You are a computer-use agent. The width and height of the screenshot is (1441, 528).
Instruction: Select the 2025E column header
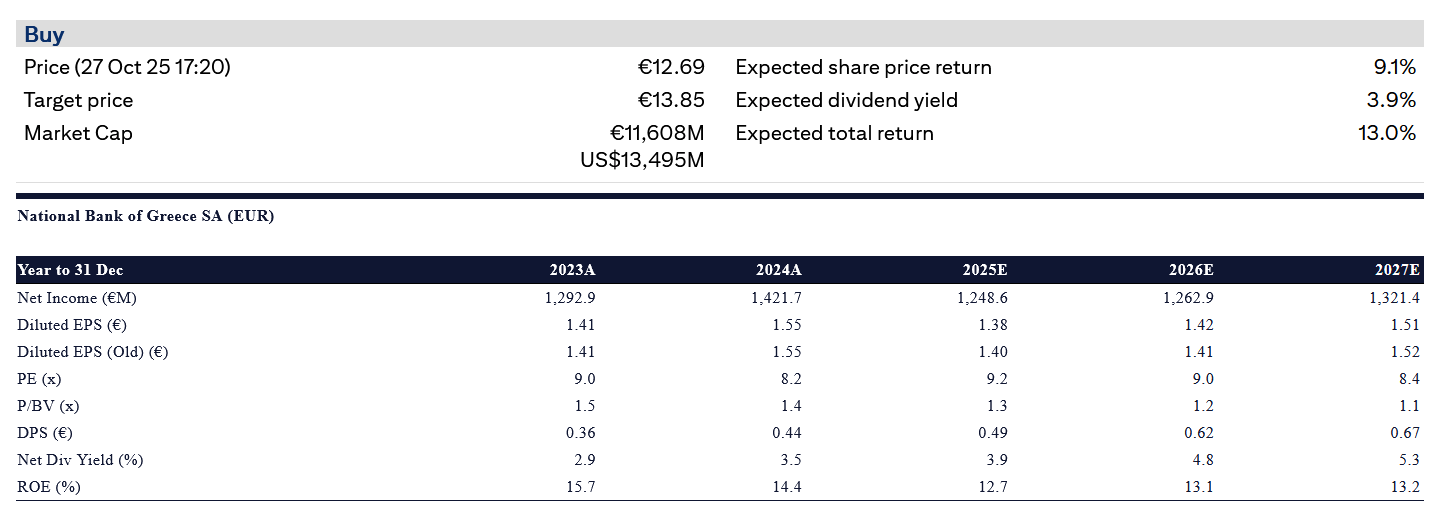click(984, 270)
